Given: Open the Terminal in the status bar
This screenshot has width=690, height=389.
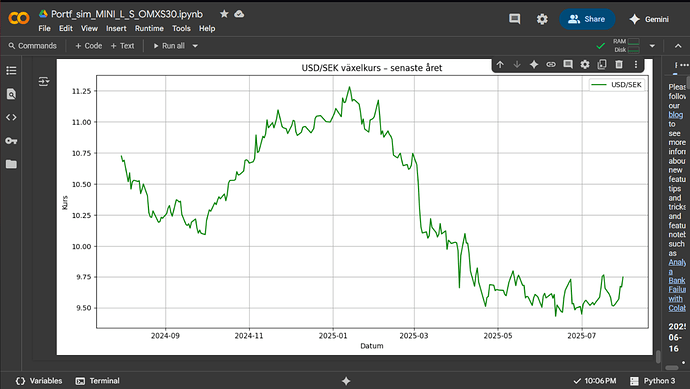Looking at the screenshot, I should [x=98, y=381].
